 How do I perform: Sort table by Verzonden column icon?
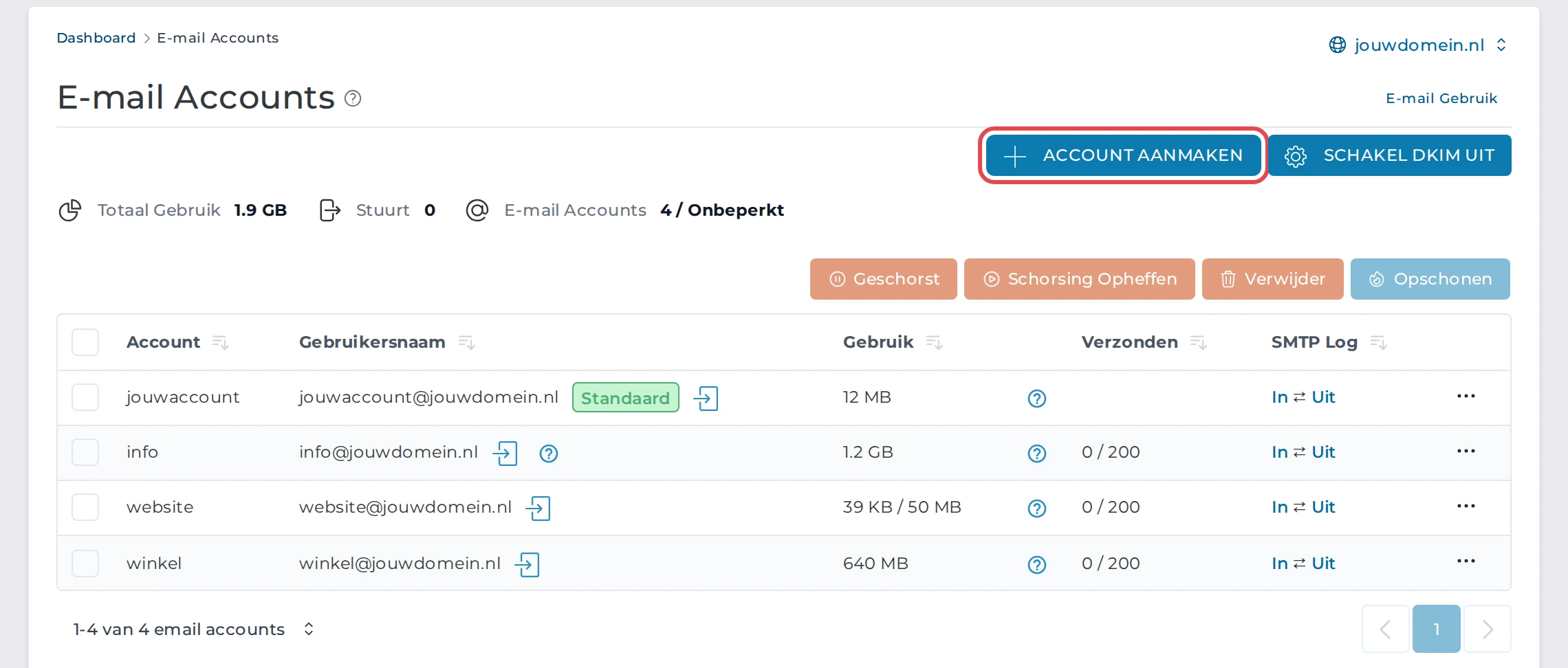tap(1198, 342)
